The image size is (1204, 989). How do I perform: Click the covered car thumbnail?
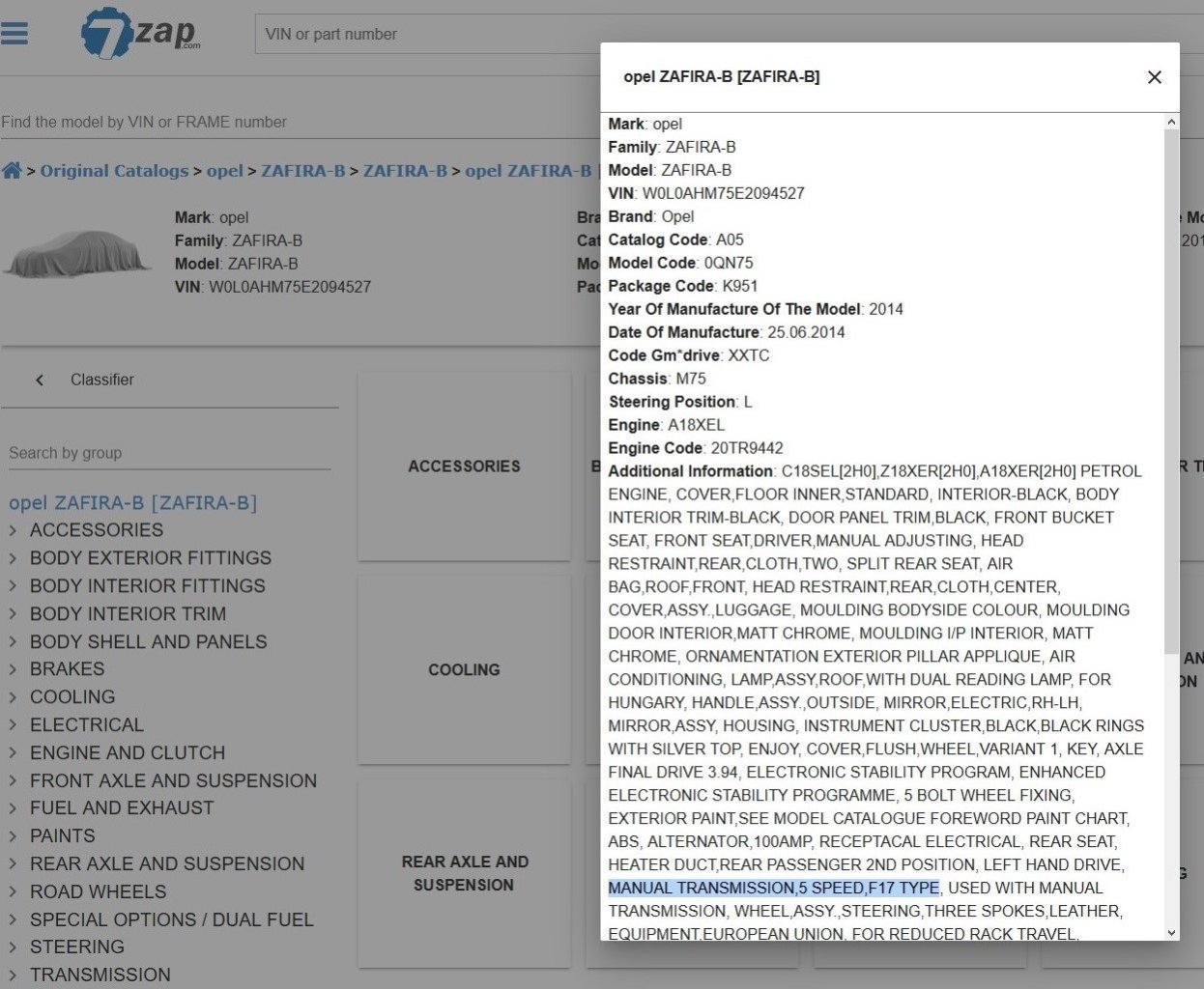tap(77, 253)
